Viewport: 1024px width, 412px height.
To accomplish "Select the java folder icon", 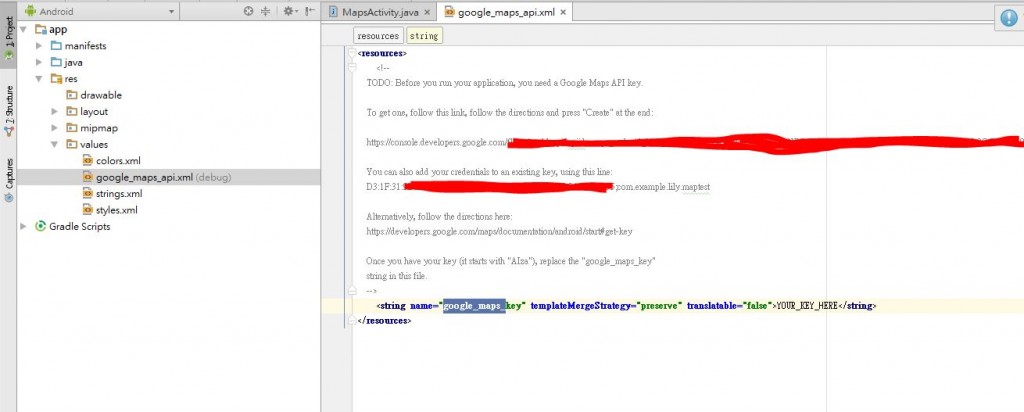I will (56, 62).
